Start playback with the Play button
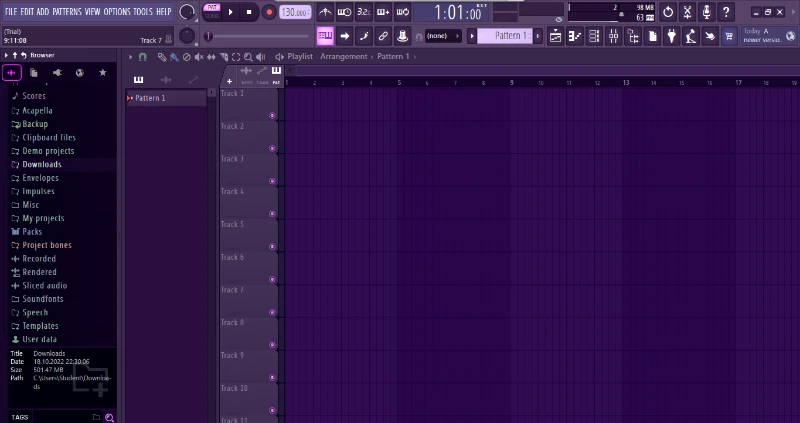Viewport: 800px width, 423px height. 231,12
